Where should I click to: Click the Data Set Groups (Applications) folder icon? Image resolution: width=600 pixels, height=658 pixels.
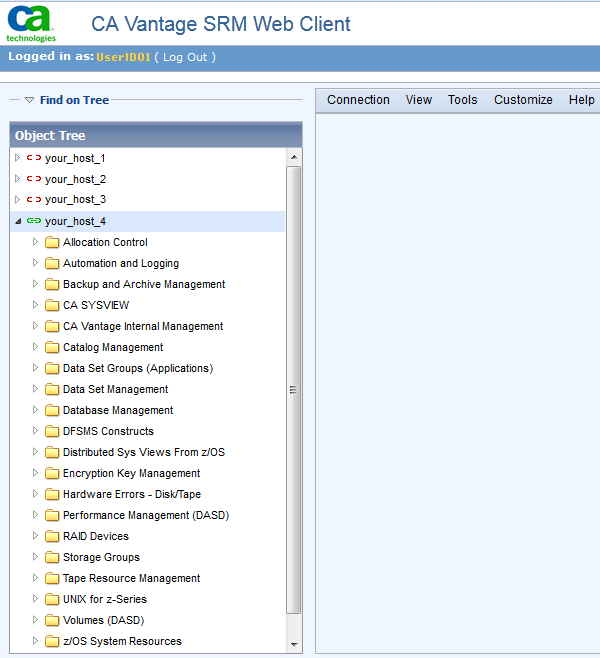[x=52, y=368]
